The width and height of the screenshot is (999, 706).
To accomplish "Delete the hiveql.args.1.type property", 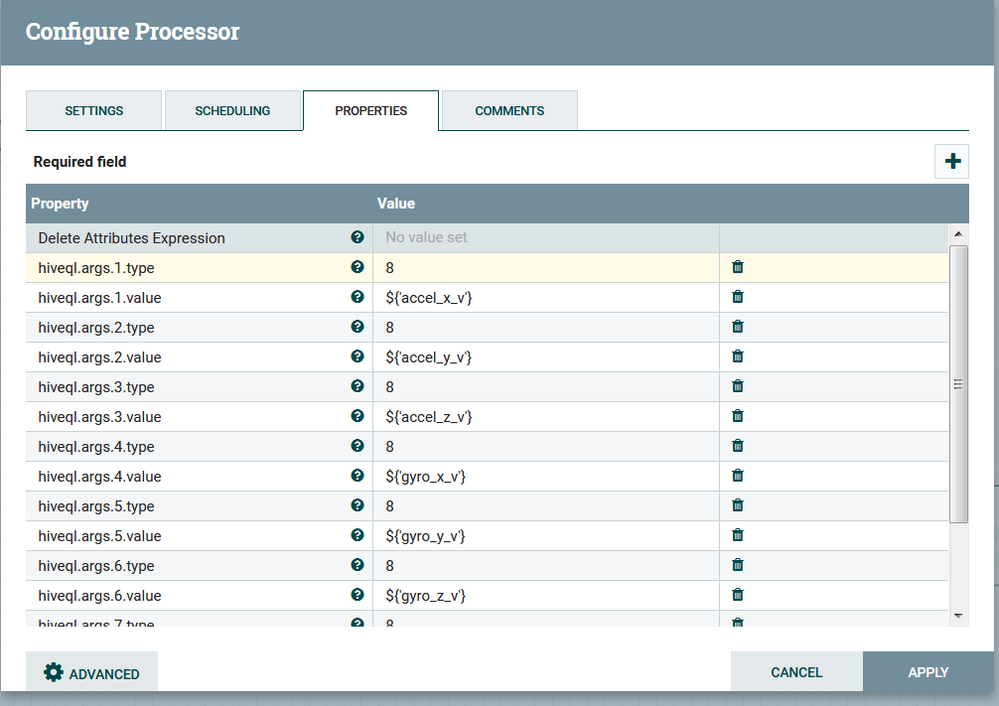I will (738, 267).
